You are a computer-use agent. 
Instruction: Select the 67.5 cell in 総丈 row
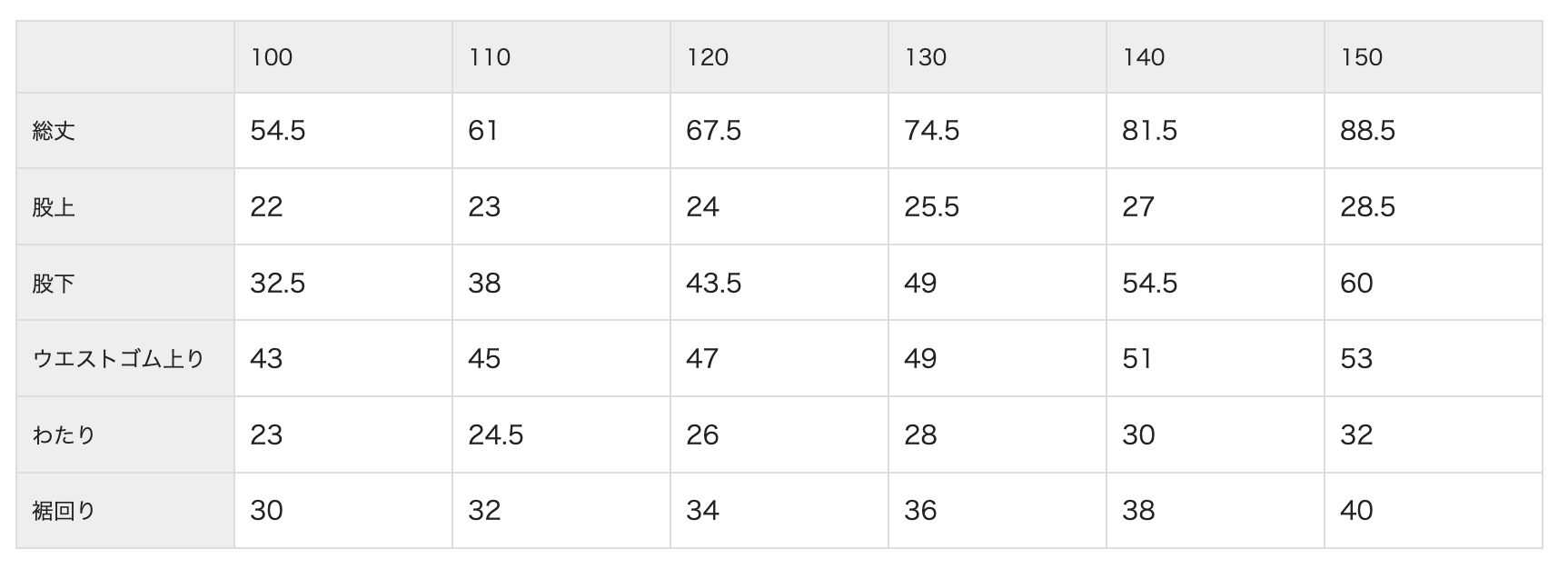714,131
